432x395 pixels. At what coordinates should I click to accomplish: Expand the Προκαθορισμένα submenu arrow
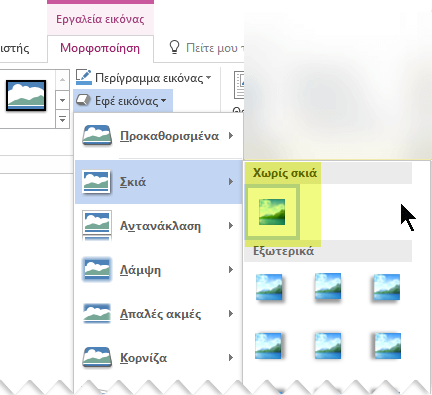tap(231, 136)
